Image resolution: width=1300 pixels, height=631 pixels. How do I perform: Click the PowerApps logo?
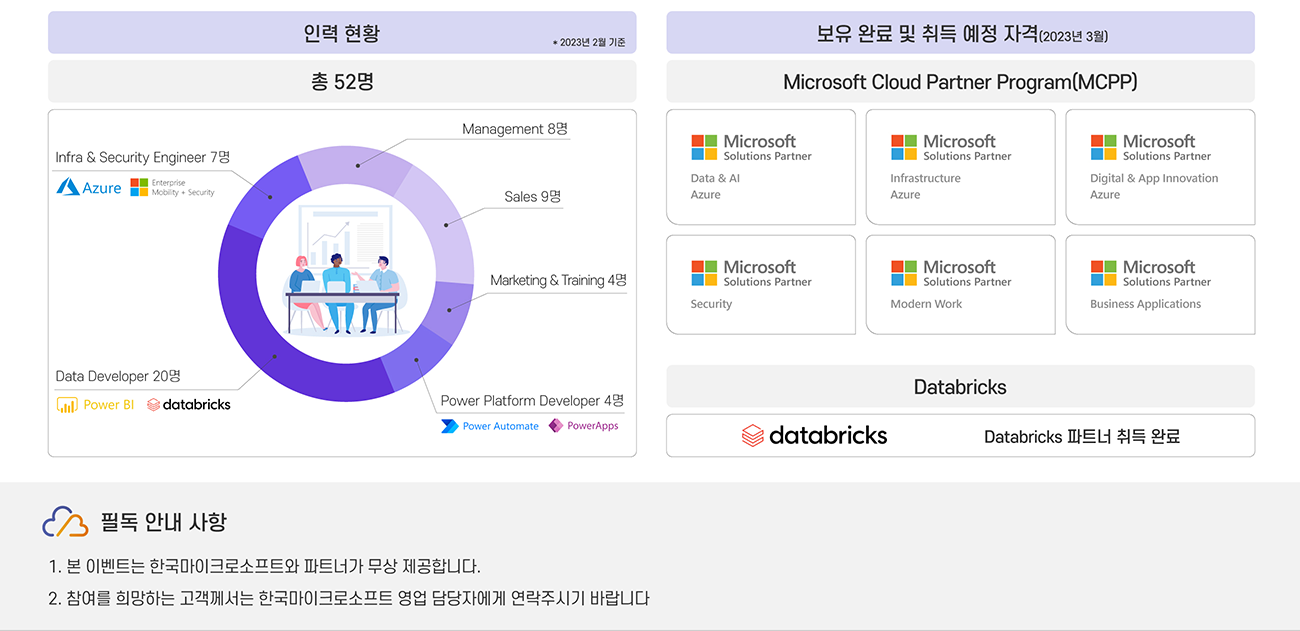click(x=584, y=426)
